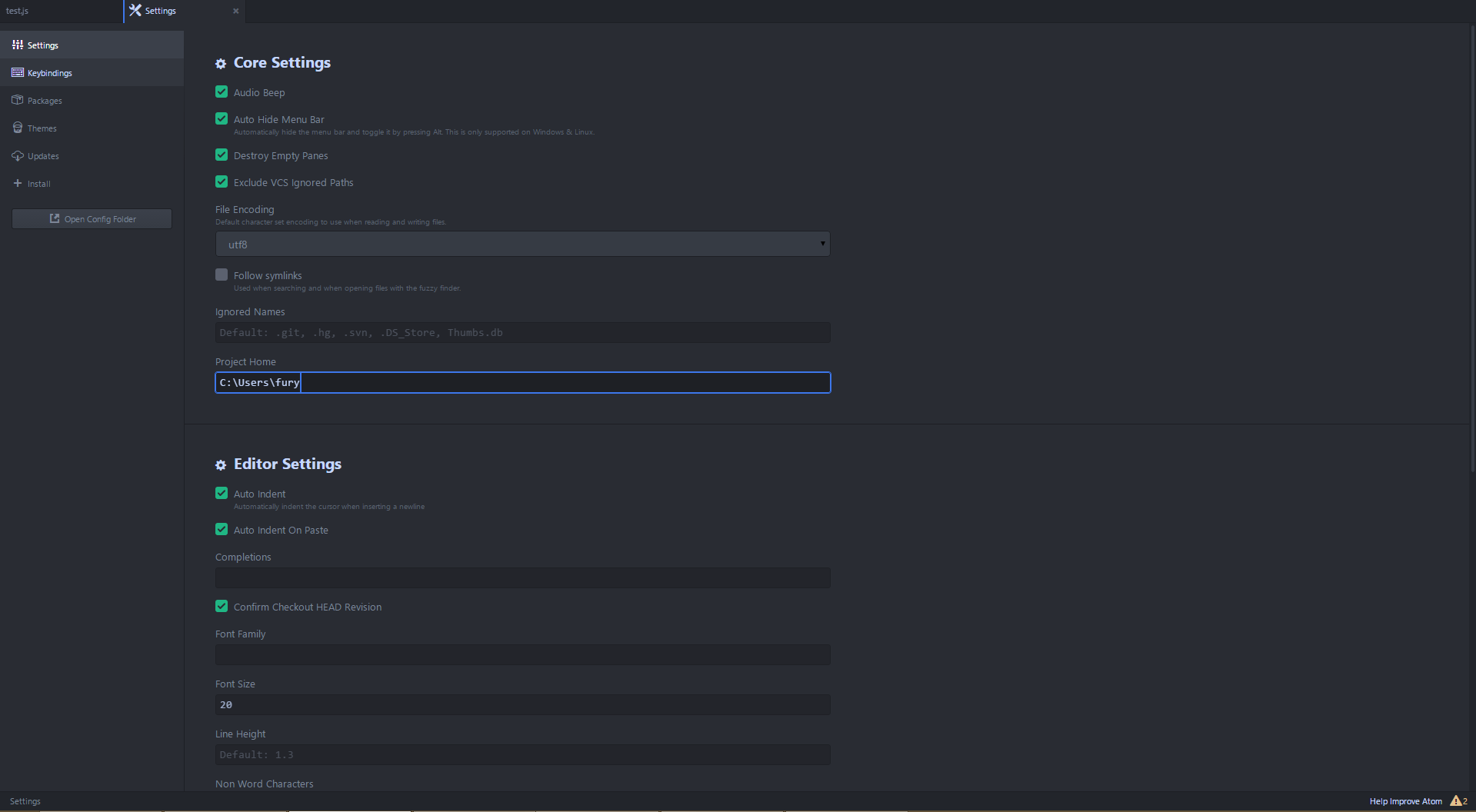Click the Font Size input field
The width and height of the screenshot is (1476, 812).
point(522,705)
